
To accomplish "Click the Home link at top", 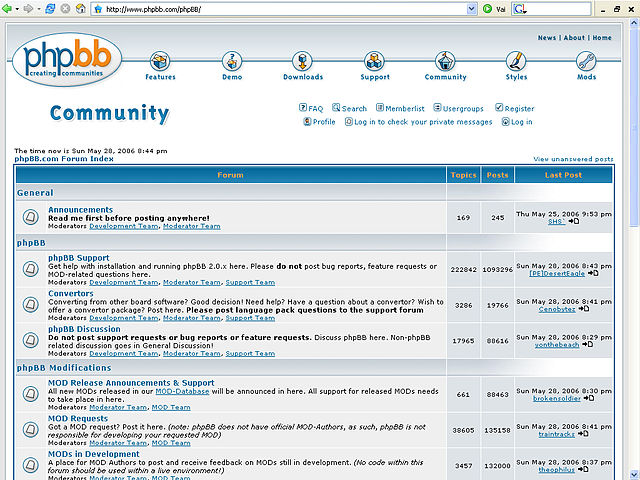I will (x=602, y=38).
